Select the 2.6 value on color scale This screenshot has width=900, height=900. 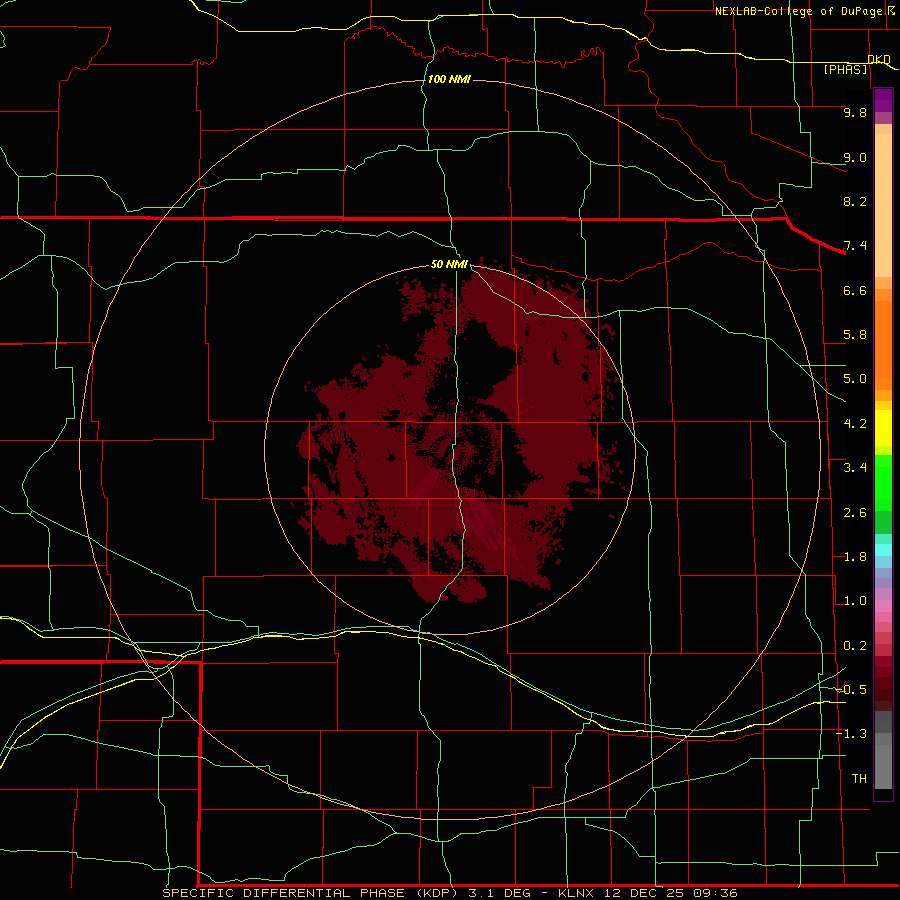pos(855,513)
